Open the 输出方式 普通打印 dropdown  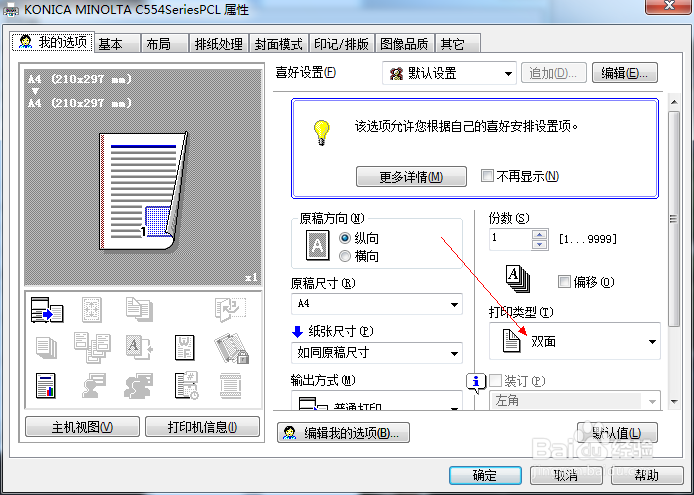377,401
